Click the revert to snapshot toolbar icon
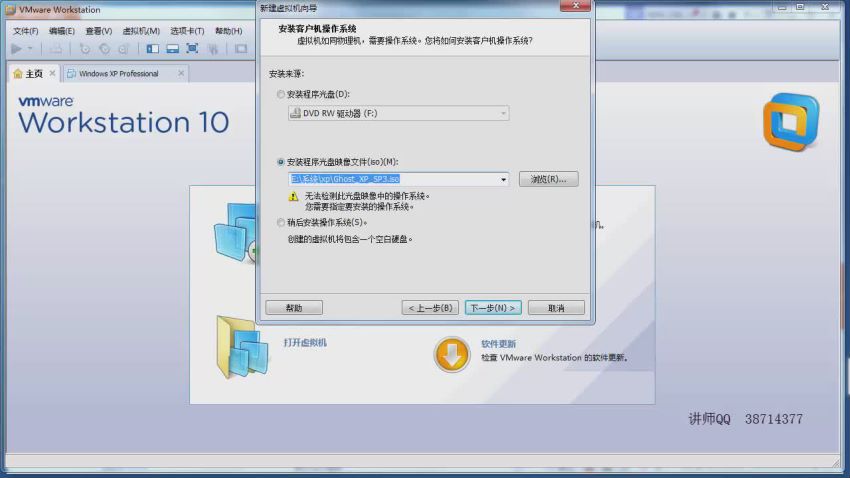Viewport: 850px width, 478px height. pos(104,49)
